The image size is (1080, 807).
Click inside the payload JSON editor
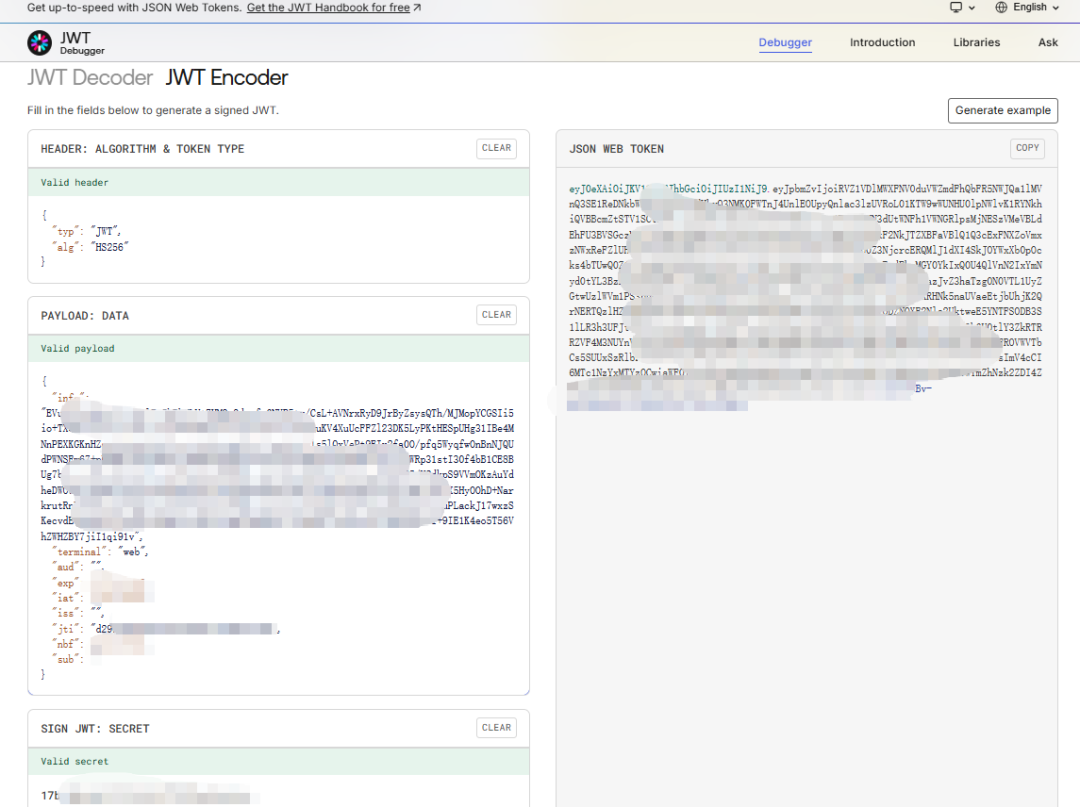278,527
